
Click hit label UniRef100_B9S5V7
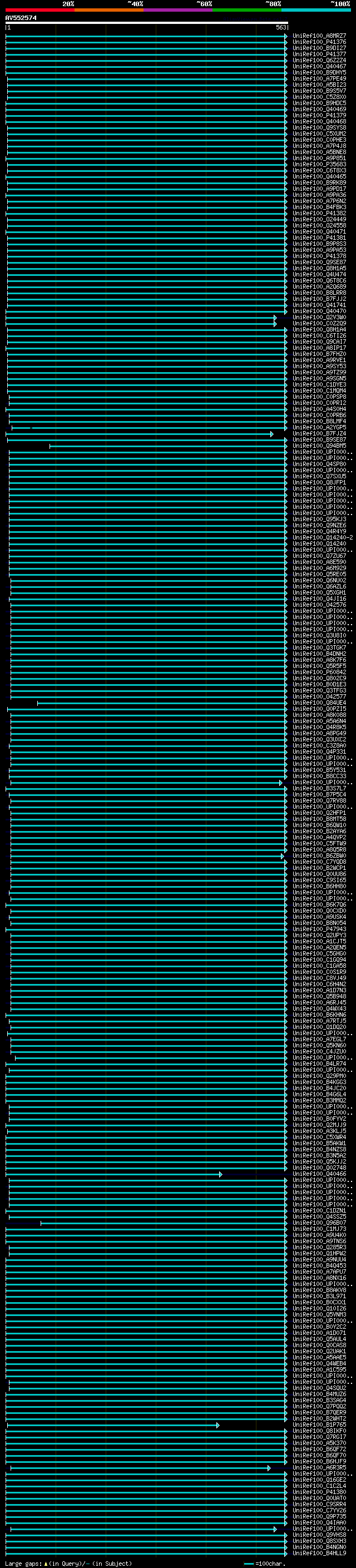tap(319, 91)
